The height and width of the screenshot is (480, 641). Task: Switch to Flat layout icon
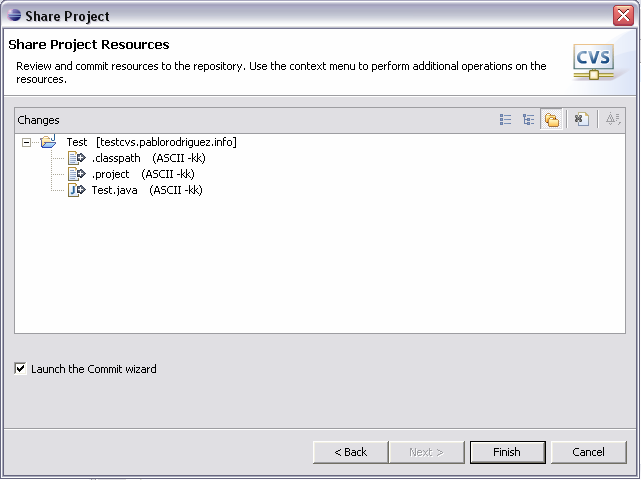pyautogui.click(x=505, y=120)
